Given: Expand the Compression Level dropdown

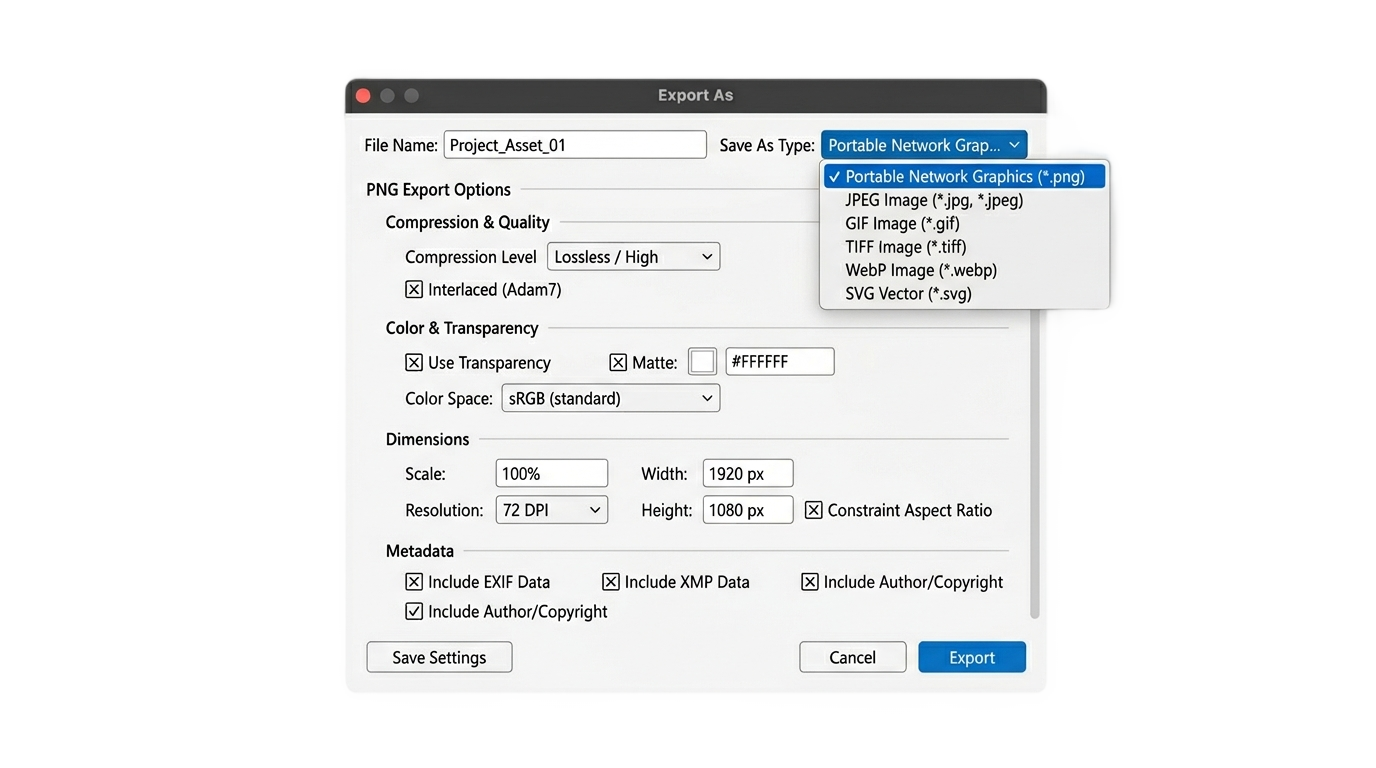Looking at the screenshot, I should pos(634,257).
